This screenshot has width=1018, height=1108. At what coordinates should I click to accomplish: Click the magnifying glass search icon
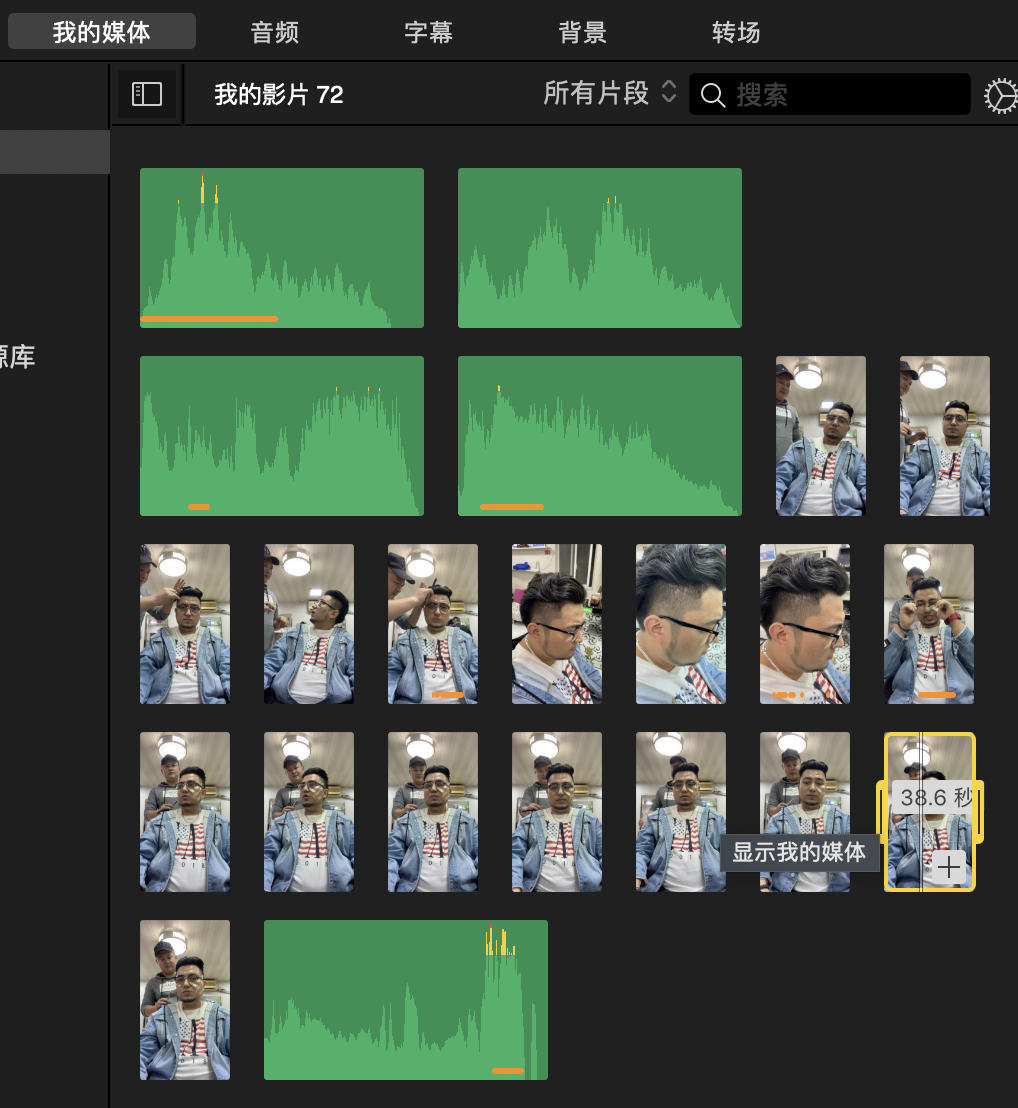pos(713,95)
